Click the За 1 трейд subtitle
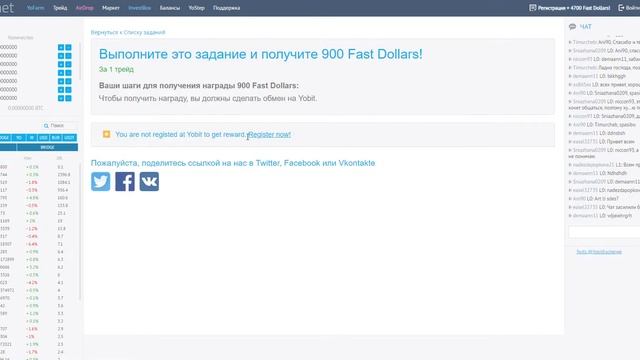 click(x=116, y=69)
